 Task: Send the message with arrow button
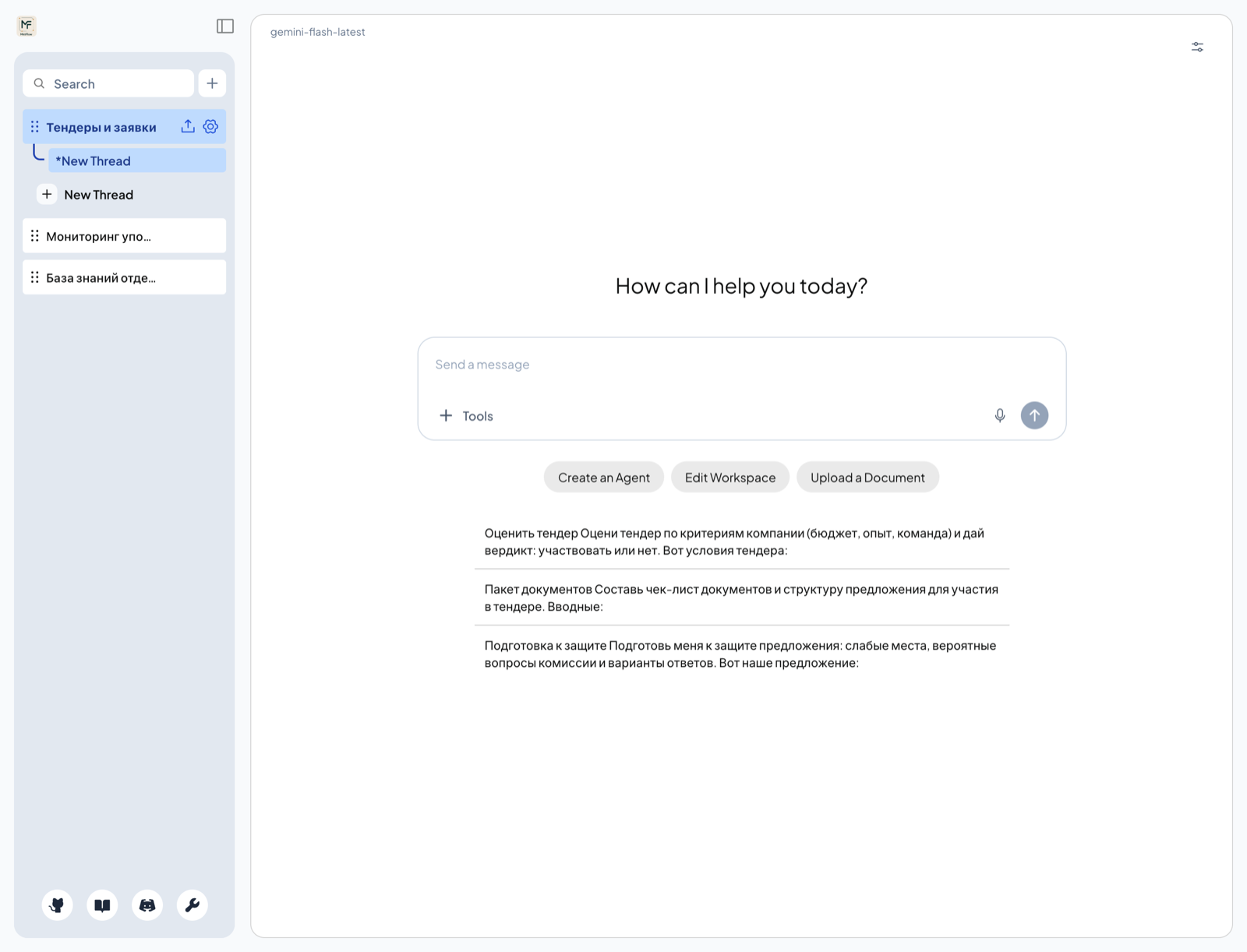click(x=1034, y=415)
